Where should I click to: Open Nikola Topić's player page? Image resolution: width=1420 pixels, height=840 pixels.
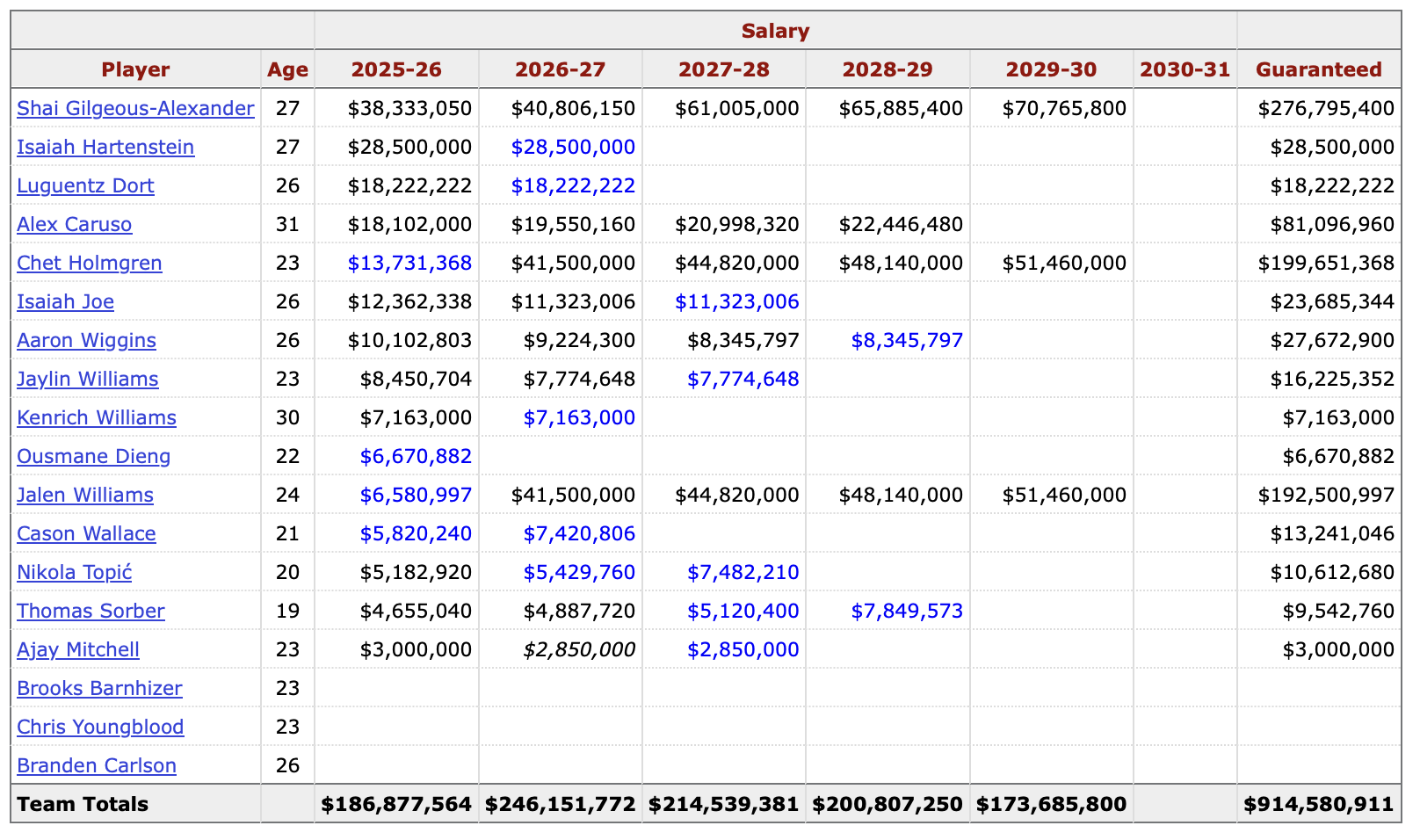pos(75,572)
